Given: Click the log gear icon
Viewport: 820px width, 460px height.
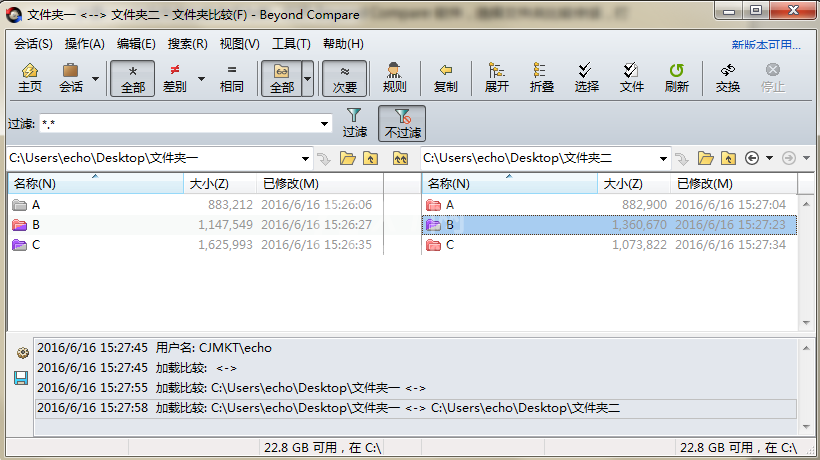Looking at the screenshot, I should click(22, 353).
